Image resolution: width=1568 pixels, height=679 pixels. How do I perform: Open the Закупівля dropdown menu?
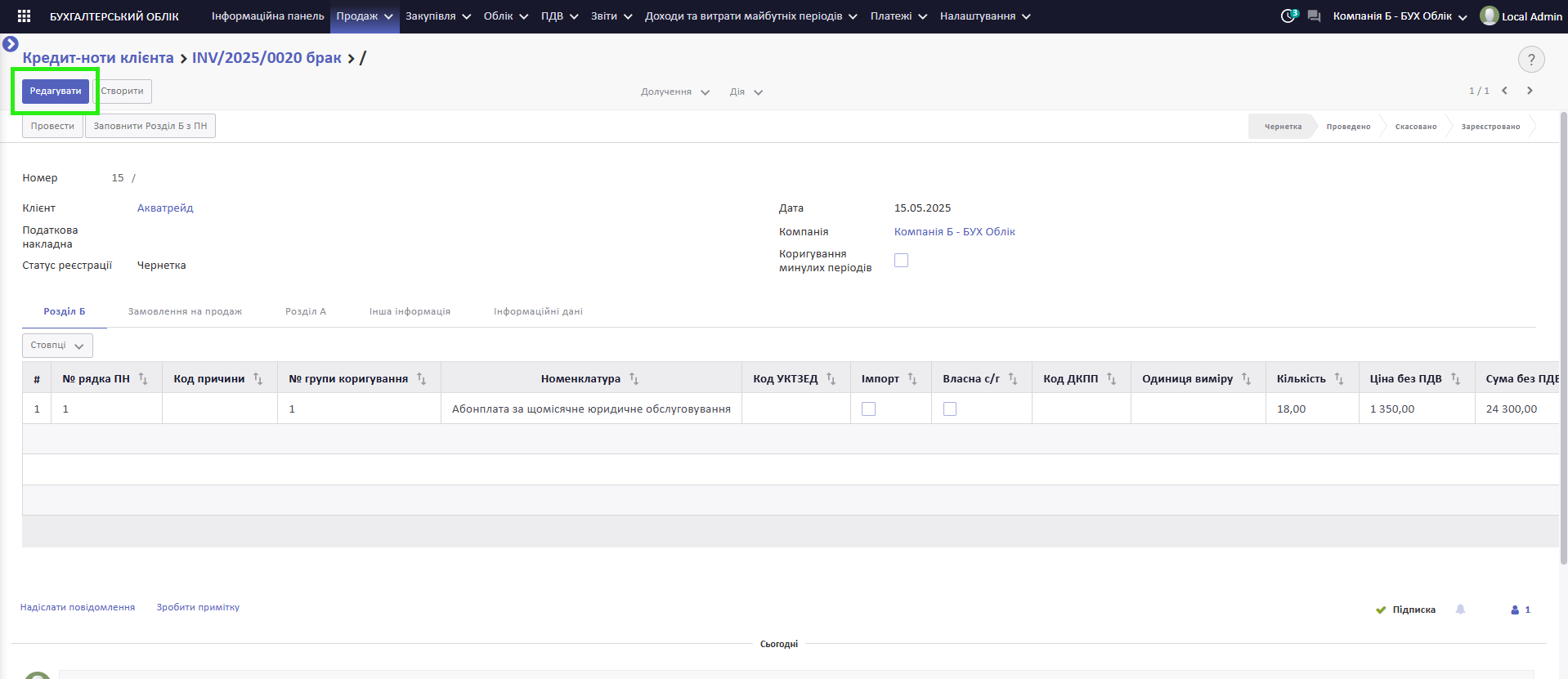438,16
